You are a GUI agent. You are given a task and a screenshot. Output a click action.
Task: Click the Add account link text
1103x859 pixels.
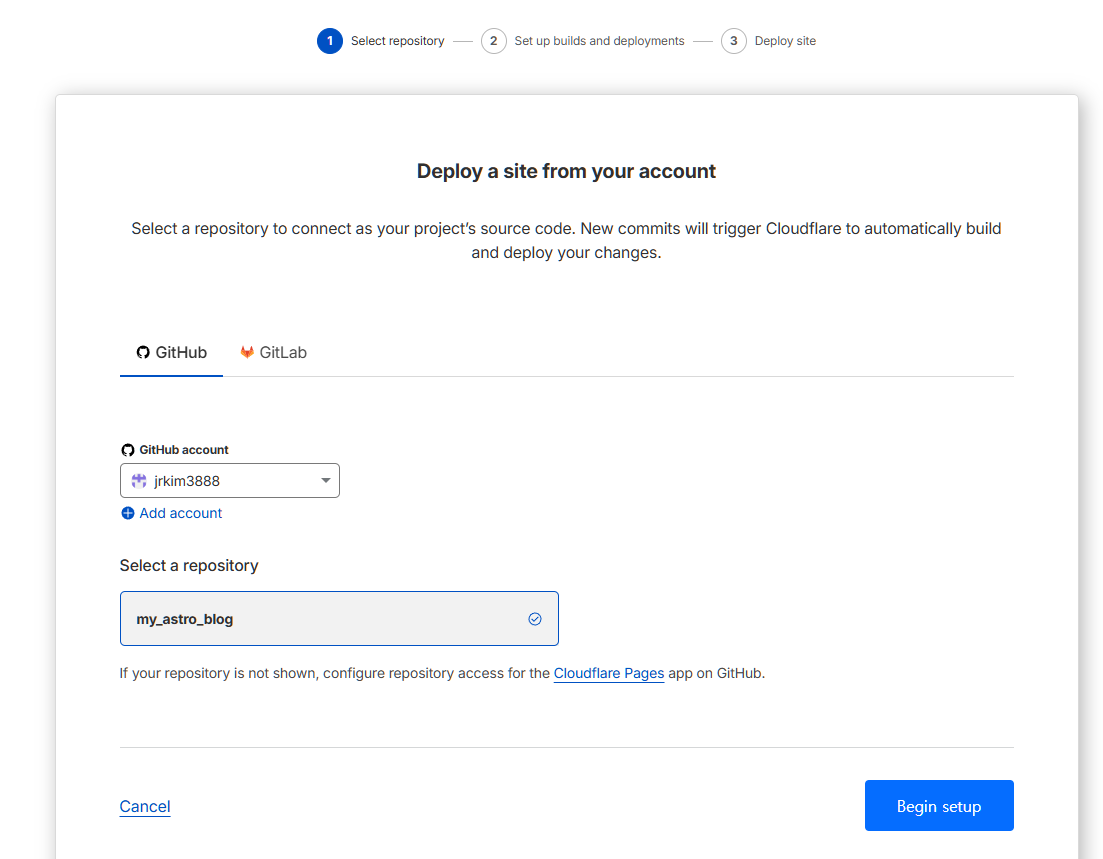(181, 513)
